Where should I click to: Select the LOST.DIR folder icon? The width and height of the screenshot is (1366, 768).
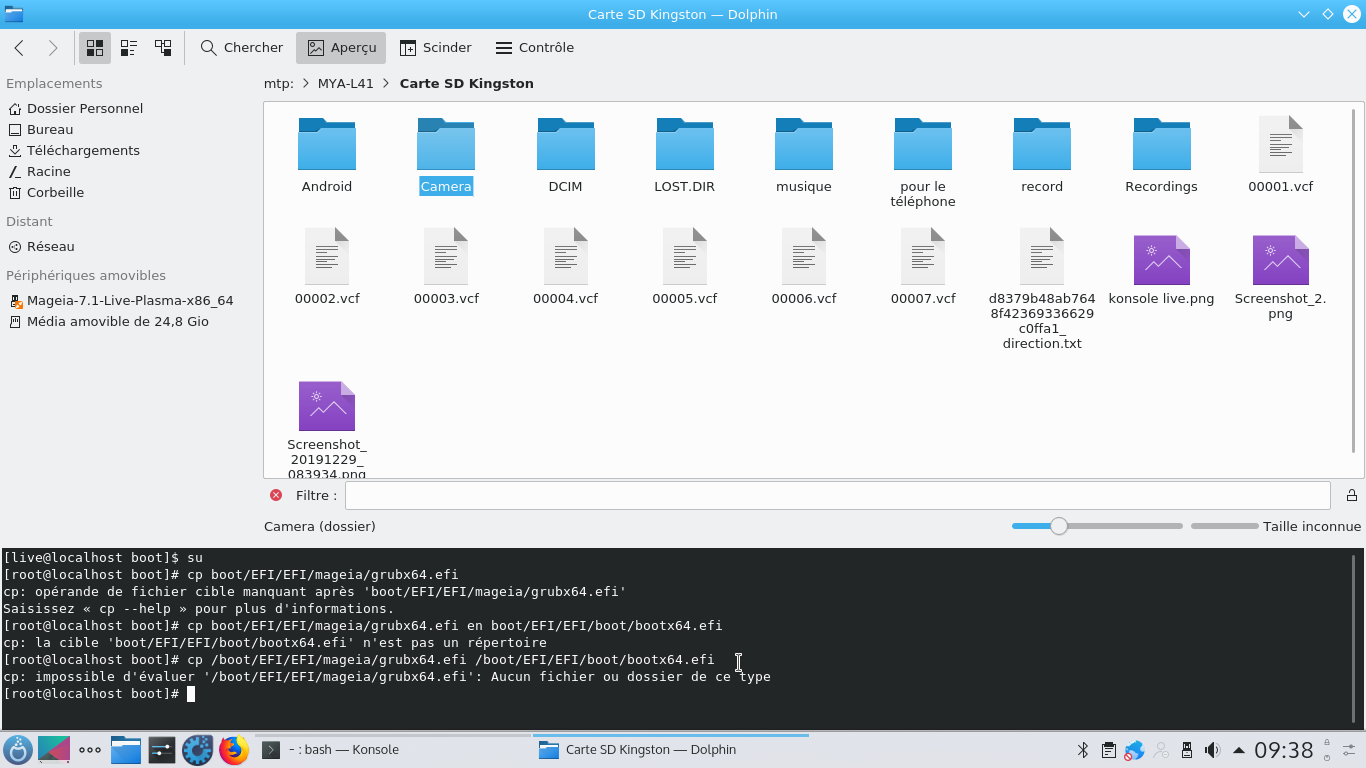(685, 144)
